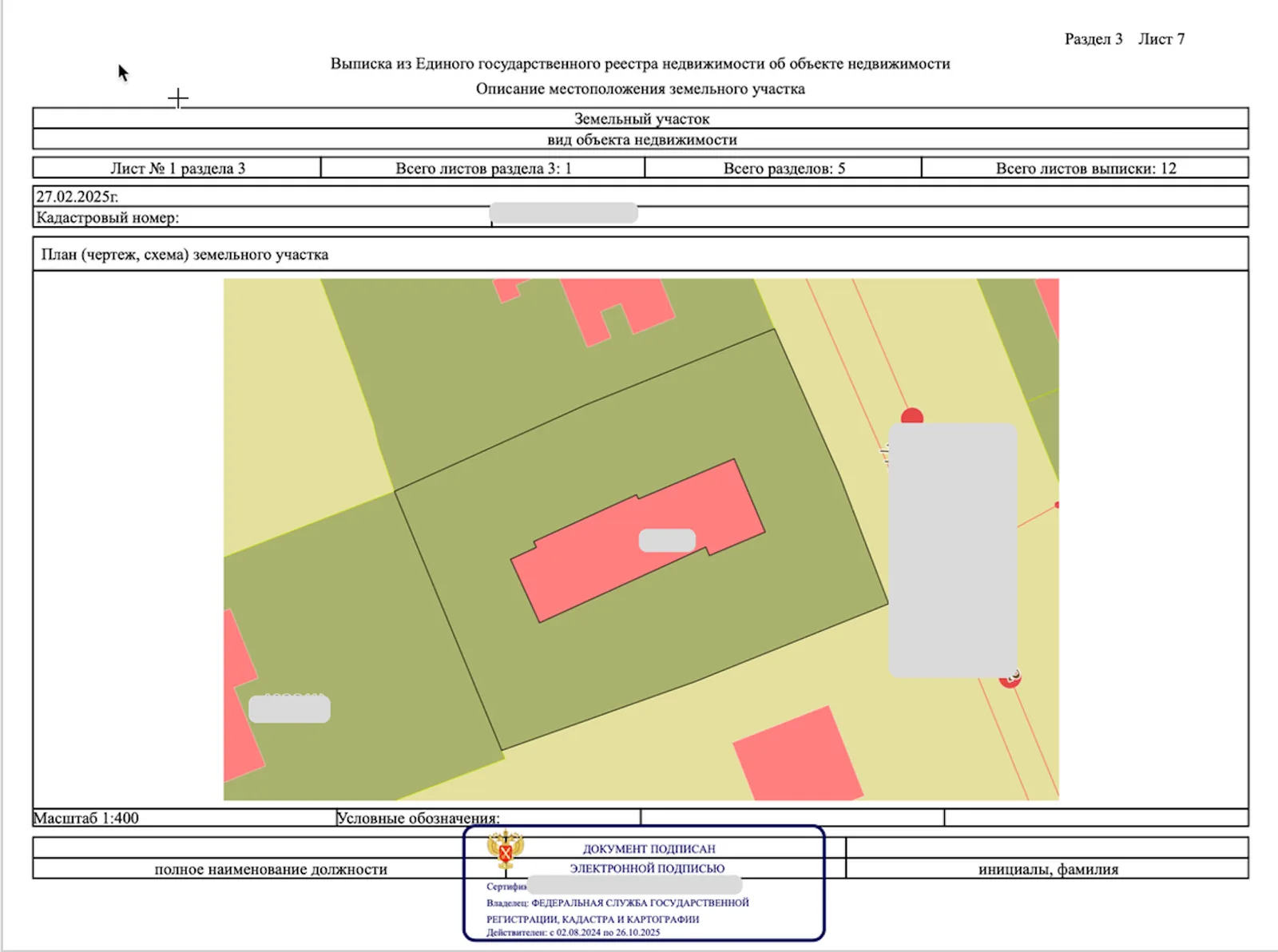The height and width of the screenshot is (952, 1278).
Task: Click "РЕГИСТРАЦИИ, КАДАСТРА И КАРТОГРАФИИ" line
Action: pyautogui.click(x=593, y=919)
